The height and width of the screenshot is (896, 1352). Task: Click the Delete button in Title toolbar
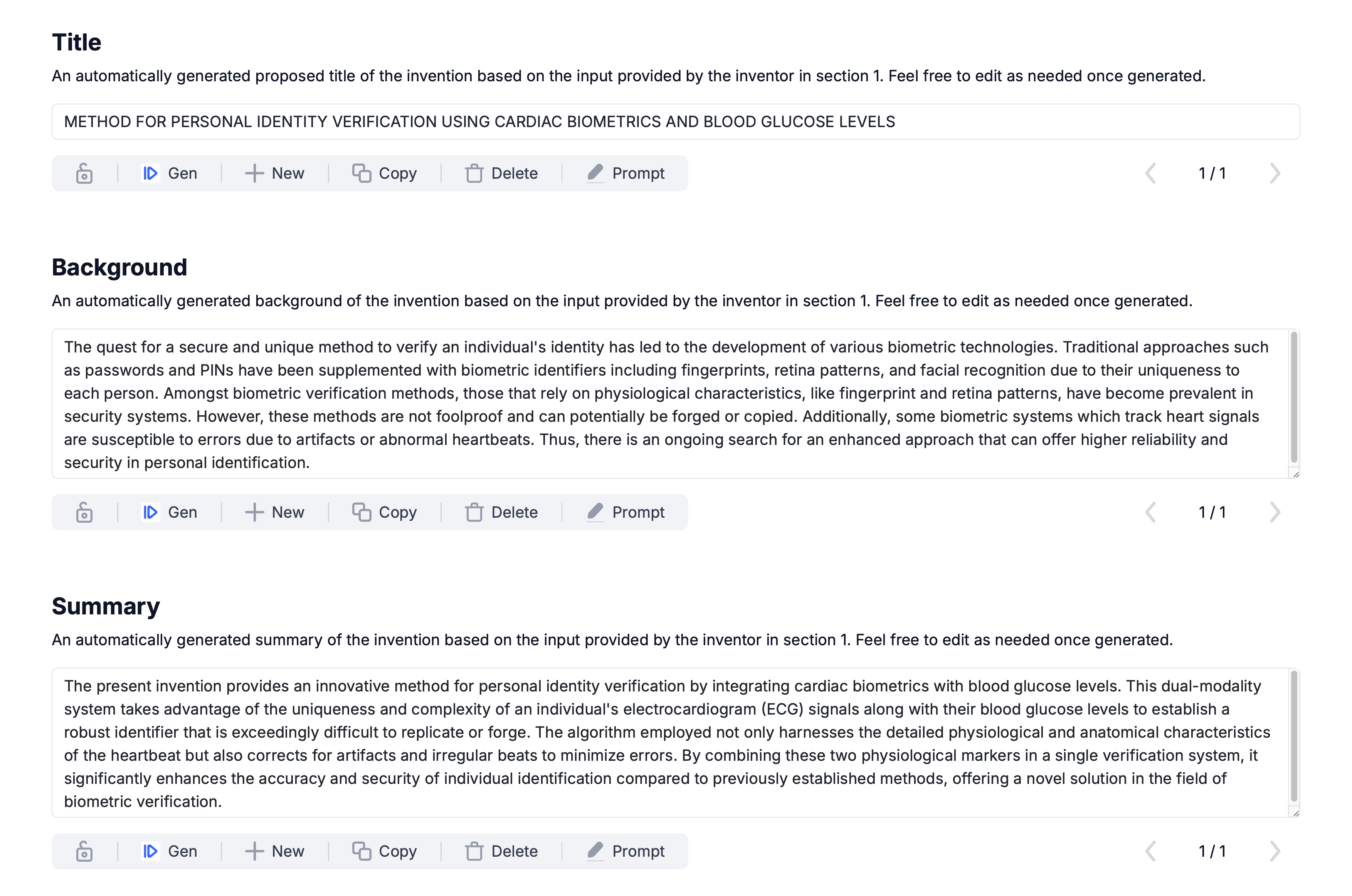point(501,173)
